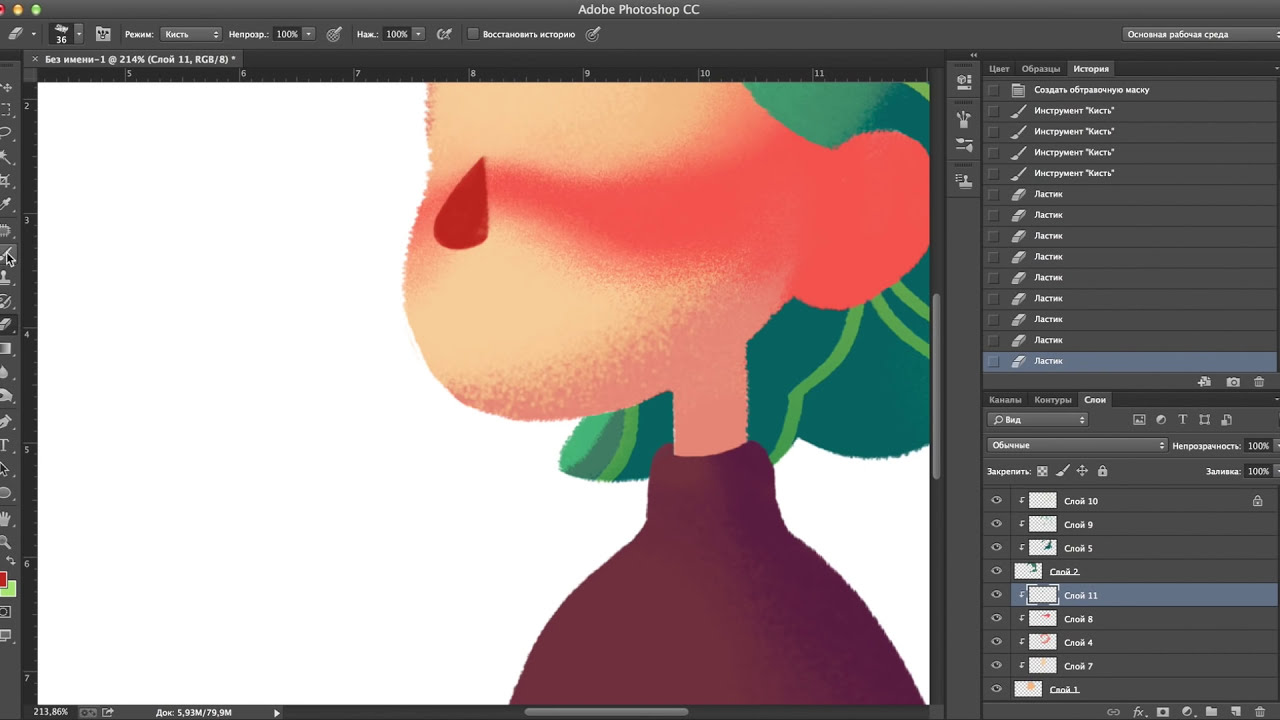Select the Horizontal Type tool
1280x720 pixels.
5,445
